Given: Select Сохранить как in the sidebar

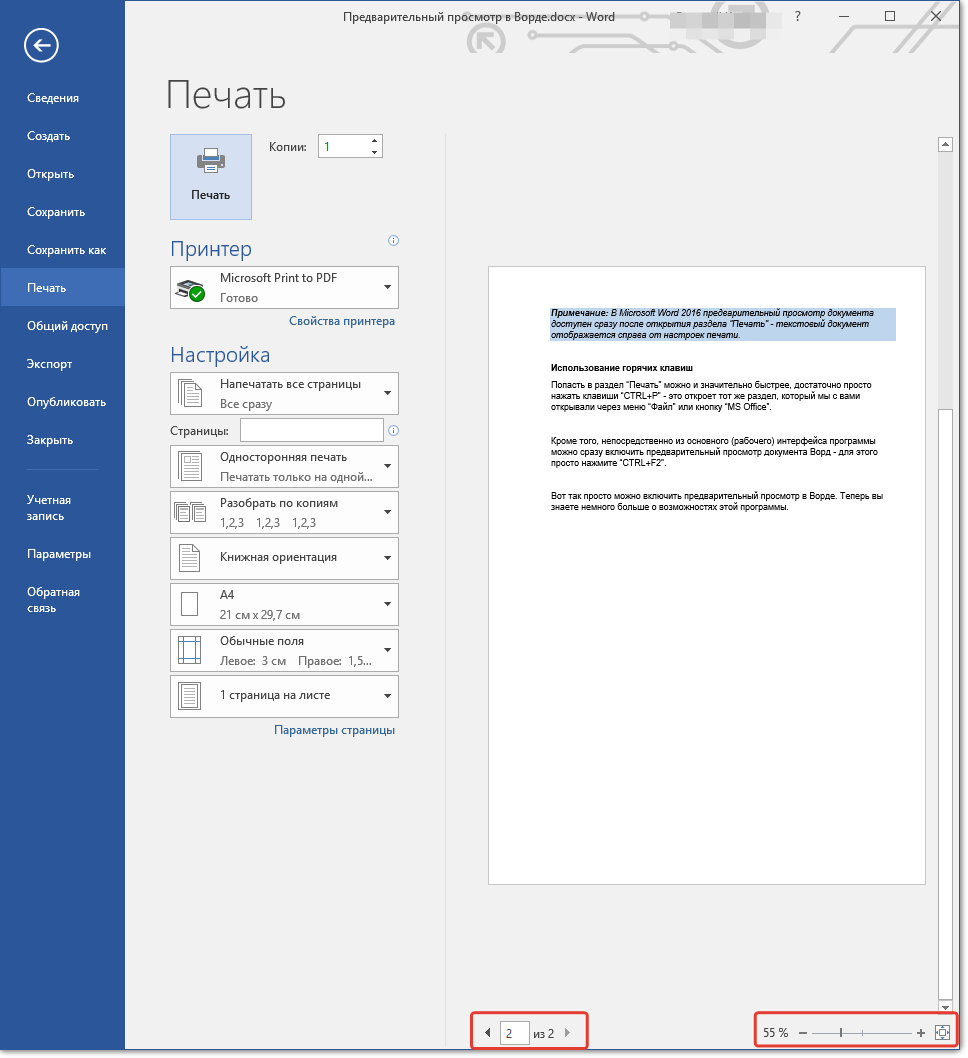Looking at the screenshot, I should [x=66, y=250].
